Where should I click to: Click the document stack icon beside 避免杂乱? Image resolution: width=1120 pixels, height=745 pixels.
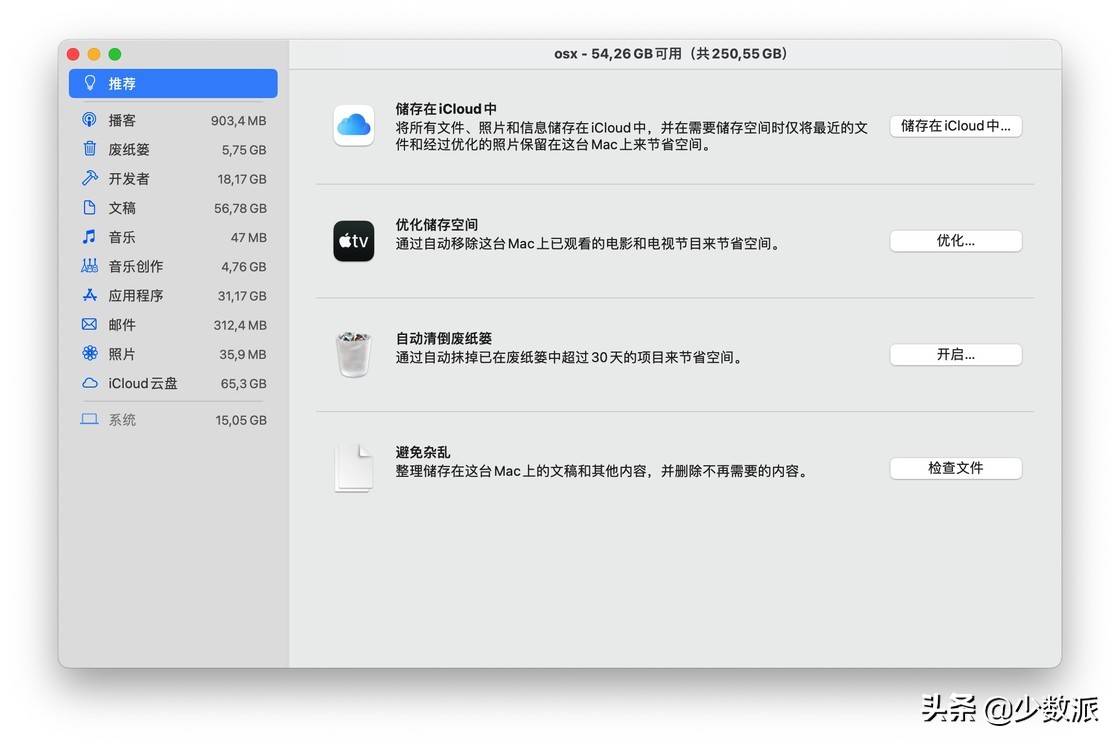coord(353,467)
